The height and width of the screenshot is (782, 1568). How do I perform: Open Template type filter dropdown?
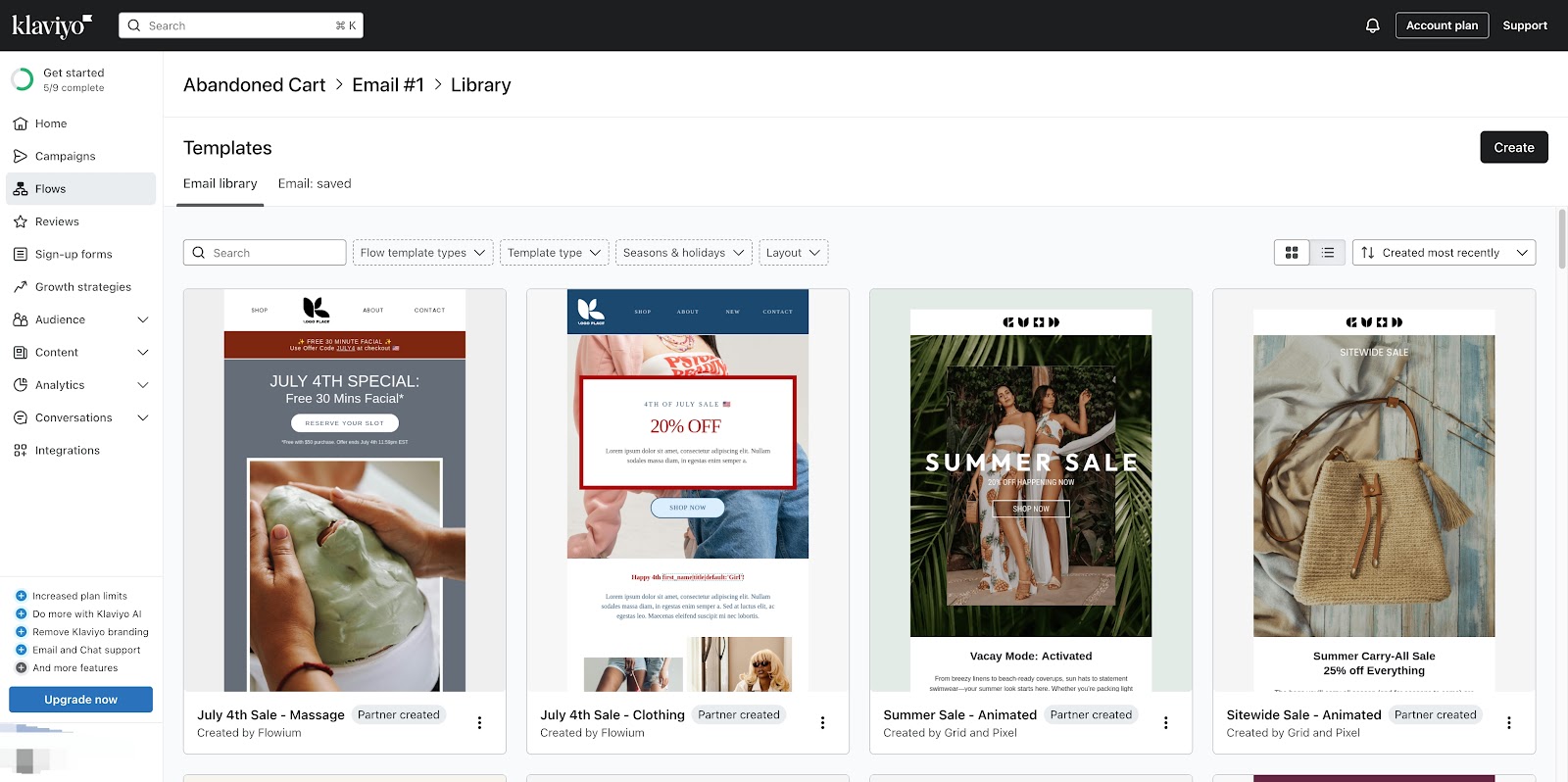pyautogui.click(x=555, y=253)
